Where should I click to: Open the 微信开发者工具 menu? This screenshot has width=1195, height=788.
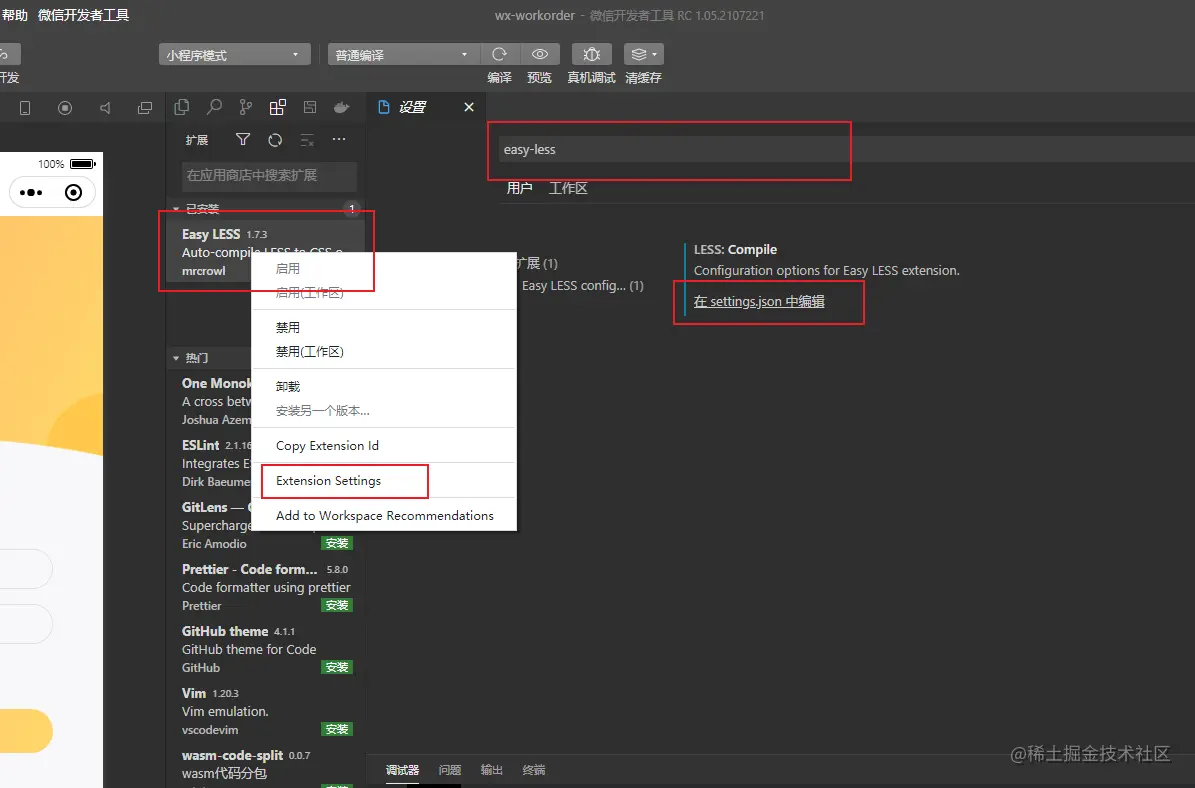coord(84,15)
